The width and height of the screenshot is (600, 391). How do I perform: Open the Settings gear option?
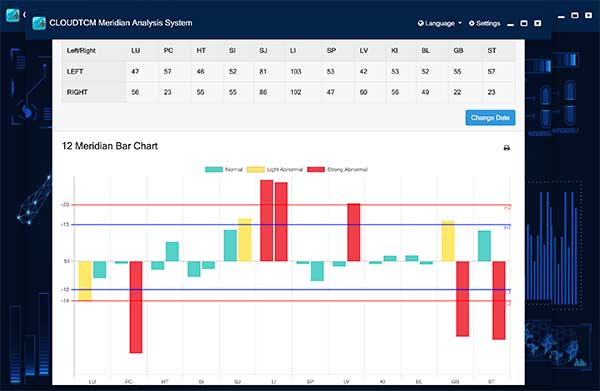[484, 23]
